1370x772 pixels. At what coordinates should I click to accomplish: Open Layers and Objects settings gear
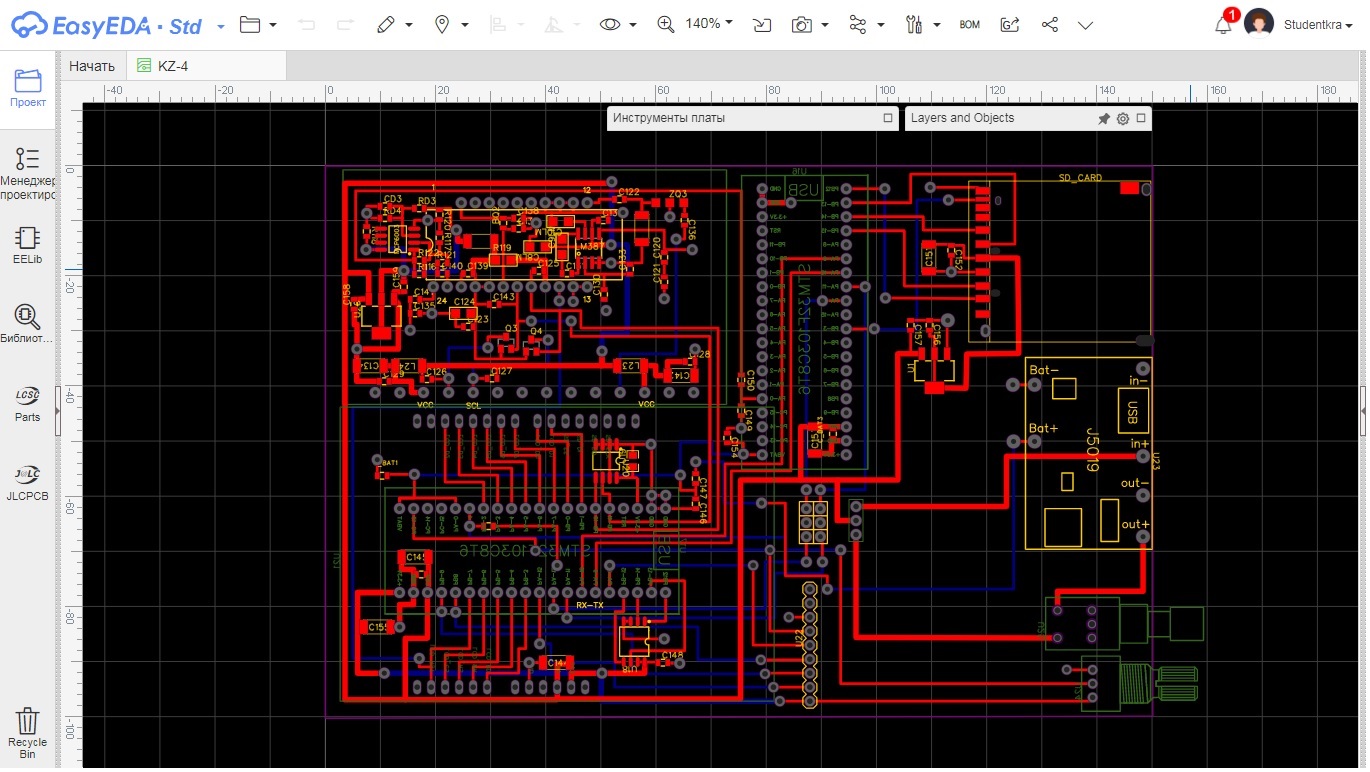1123,119
